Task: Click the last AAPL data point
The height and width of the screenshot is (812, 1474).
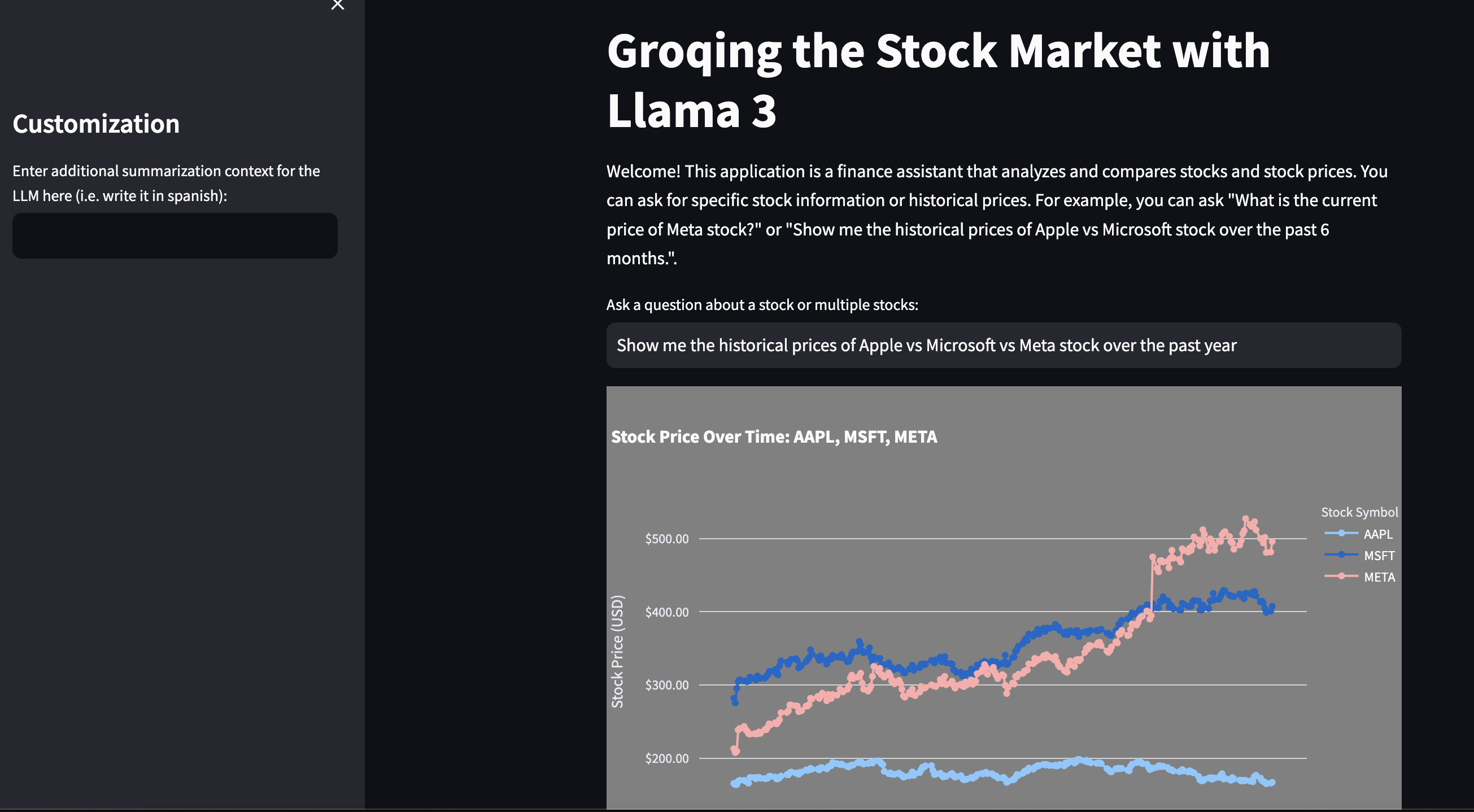Action: 1272,782
